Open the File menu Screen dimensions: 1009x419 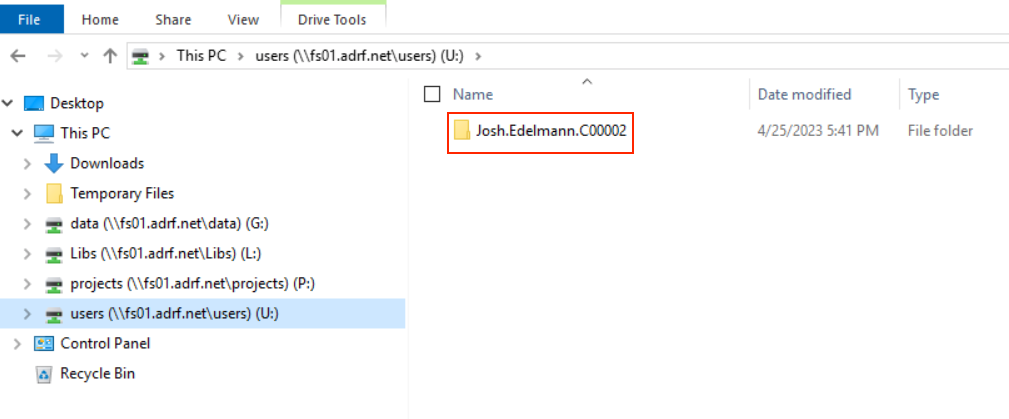[29, 19]
